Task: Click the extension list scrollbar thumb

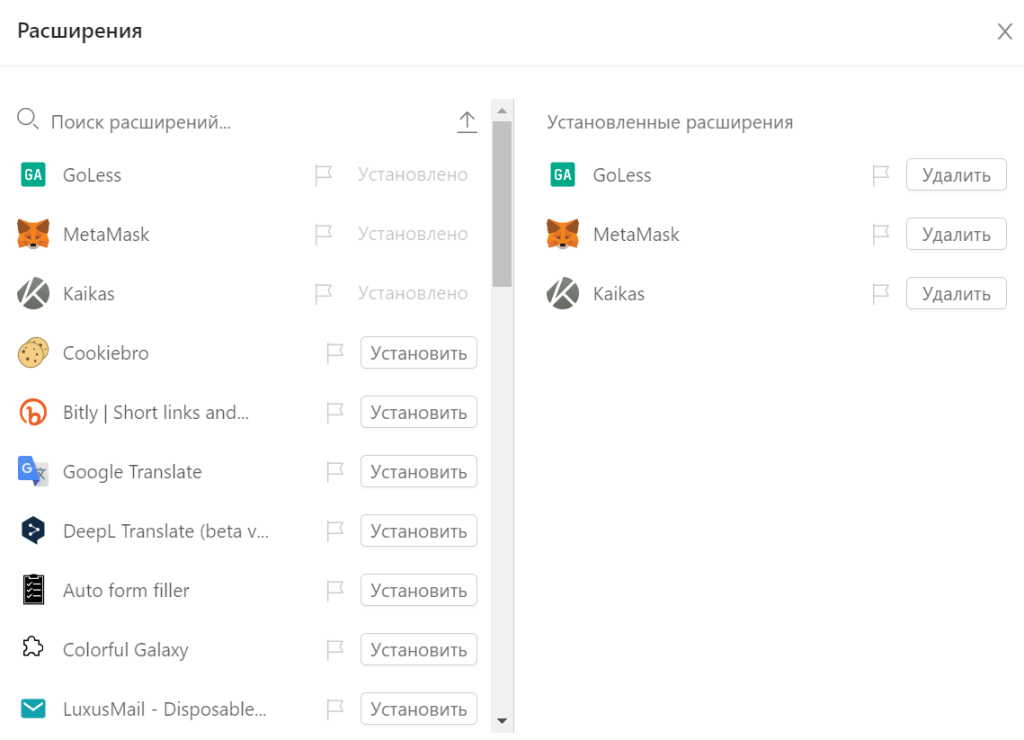Action: tap(502, 204)
